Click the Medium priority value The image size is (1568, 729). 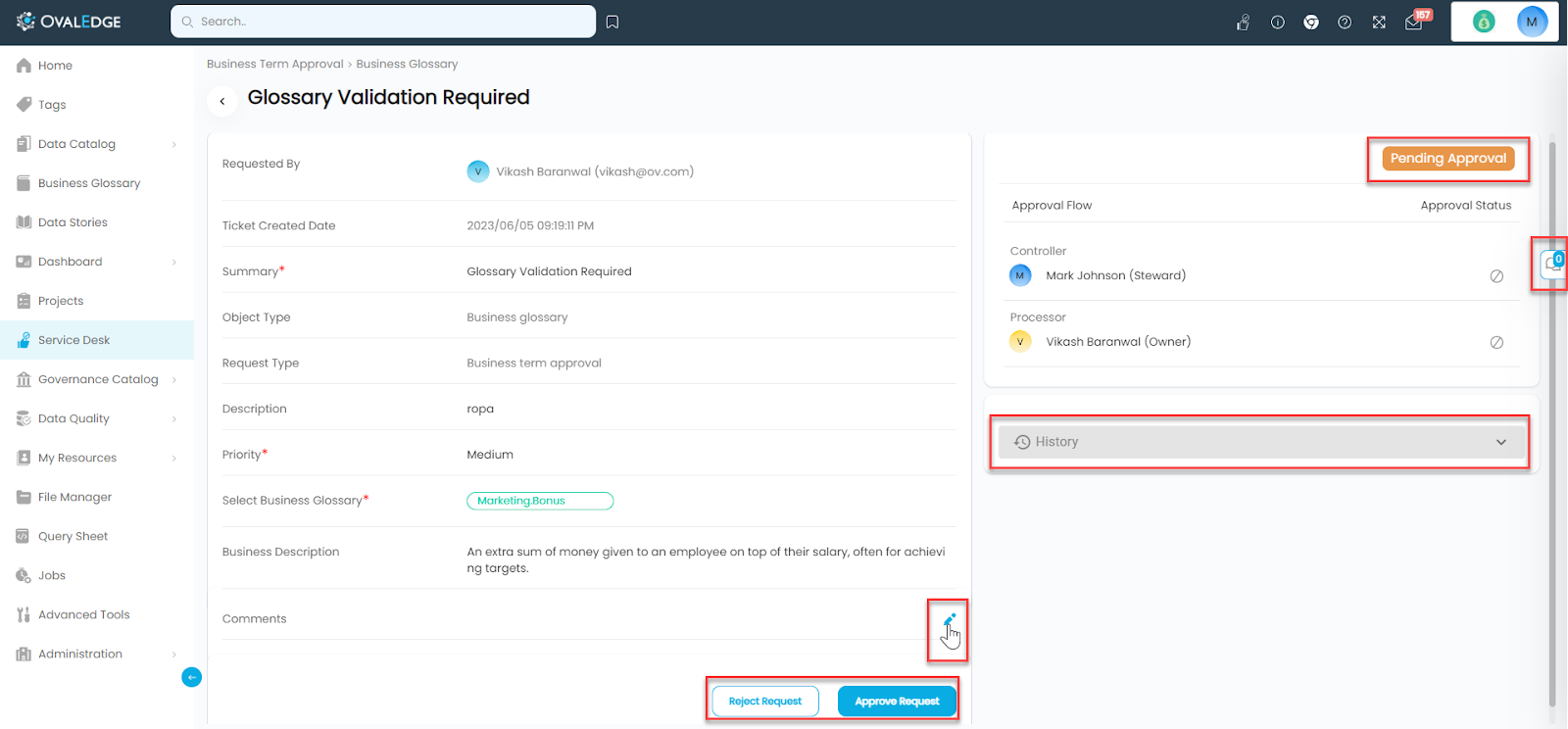click(490, 455)
